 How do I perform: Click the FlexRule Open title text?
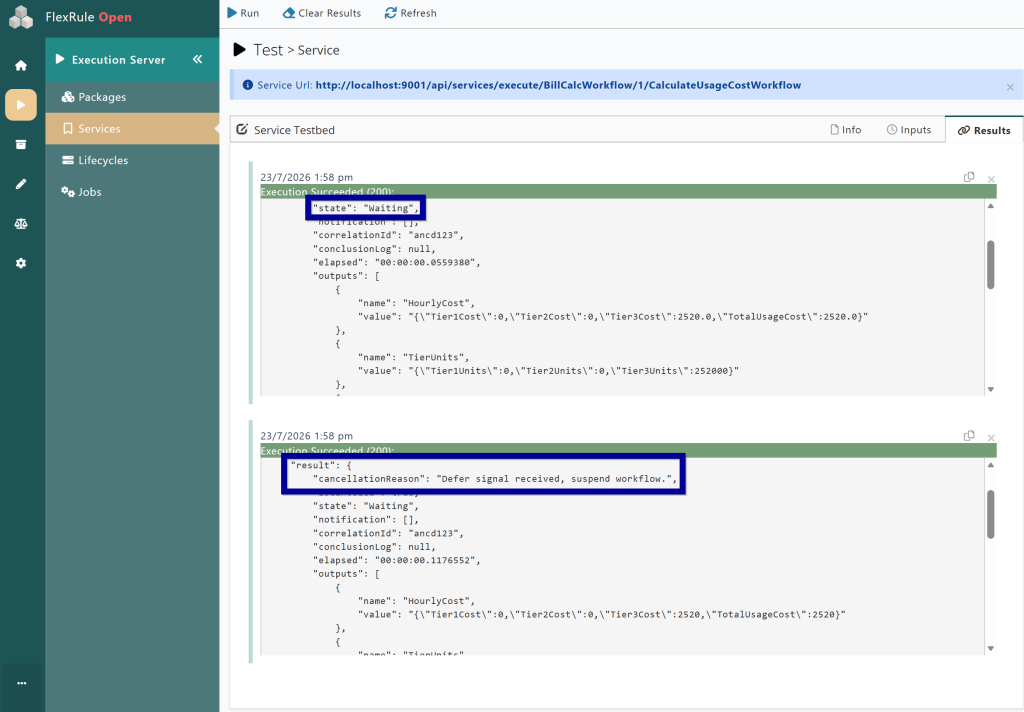(x=88, y=17)
